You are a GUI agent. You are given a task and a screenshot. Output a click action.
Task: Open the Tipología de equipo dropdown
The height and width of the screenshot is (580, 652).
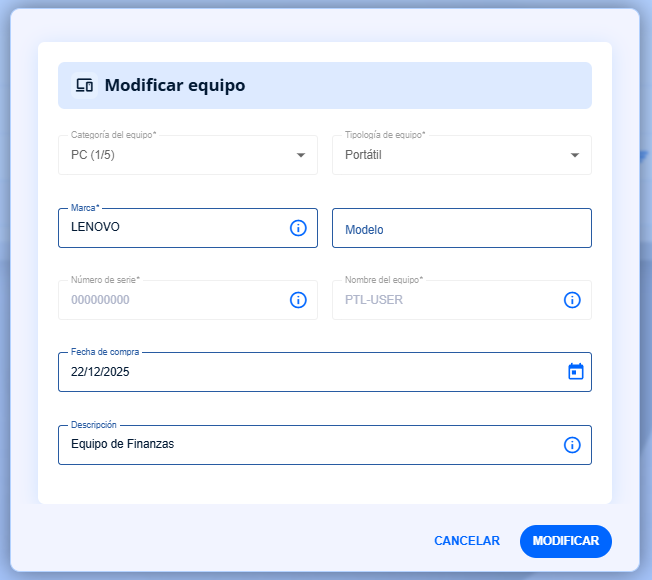tap(462, 155)
